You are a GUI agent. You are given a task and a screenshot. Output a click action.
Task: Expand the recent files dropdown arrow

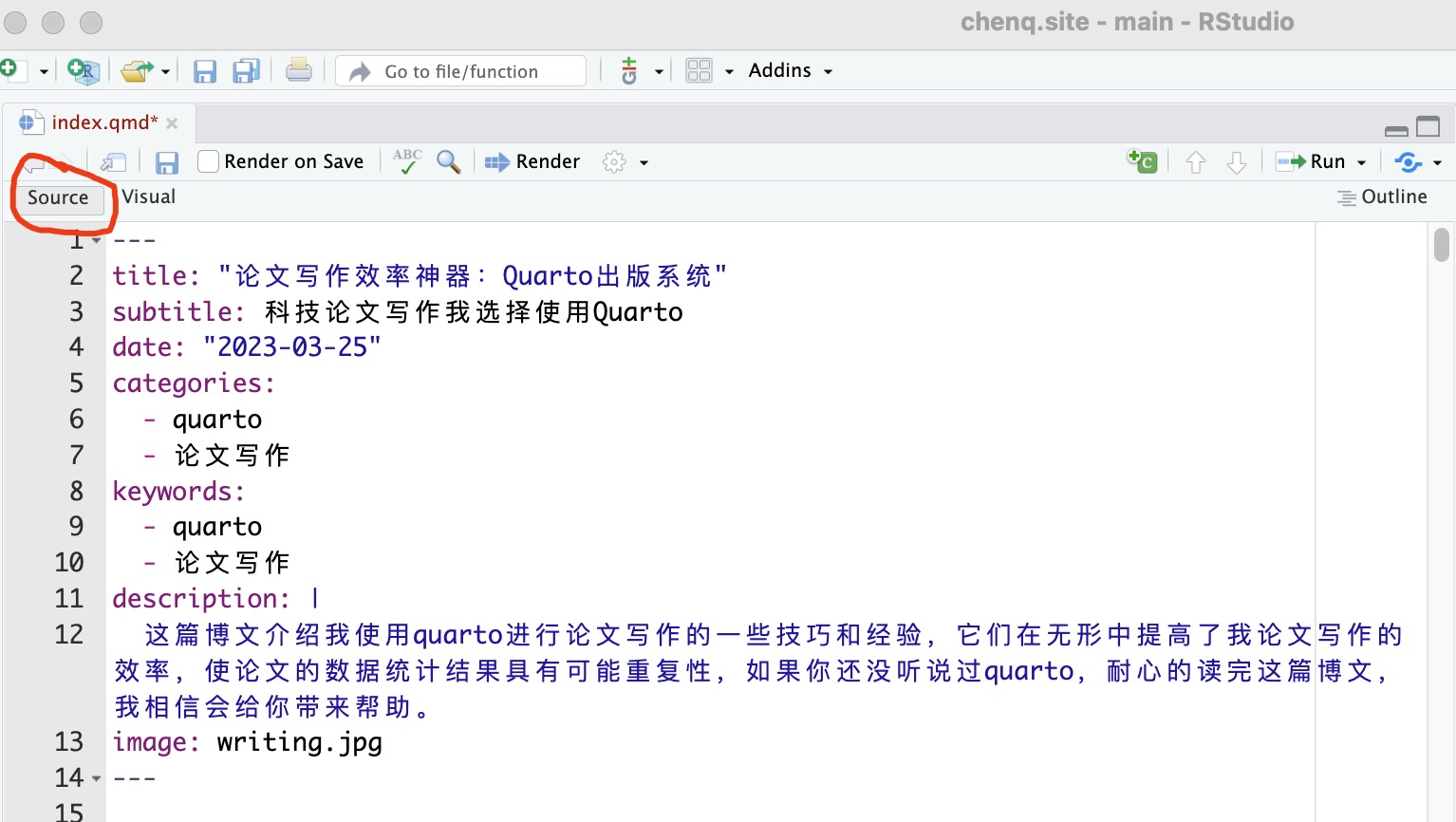(165, 71)
